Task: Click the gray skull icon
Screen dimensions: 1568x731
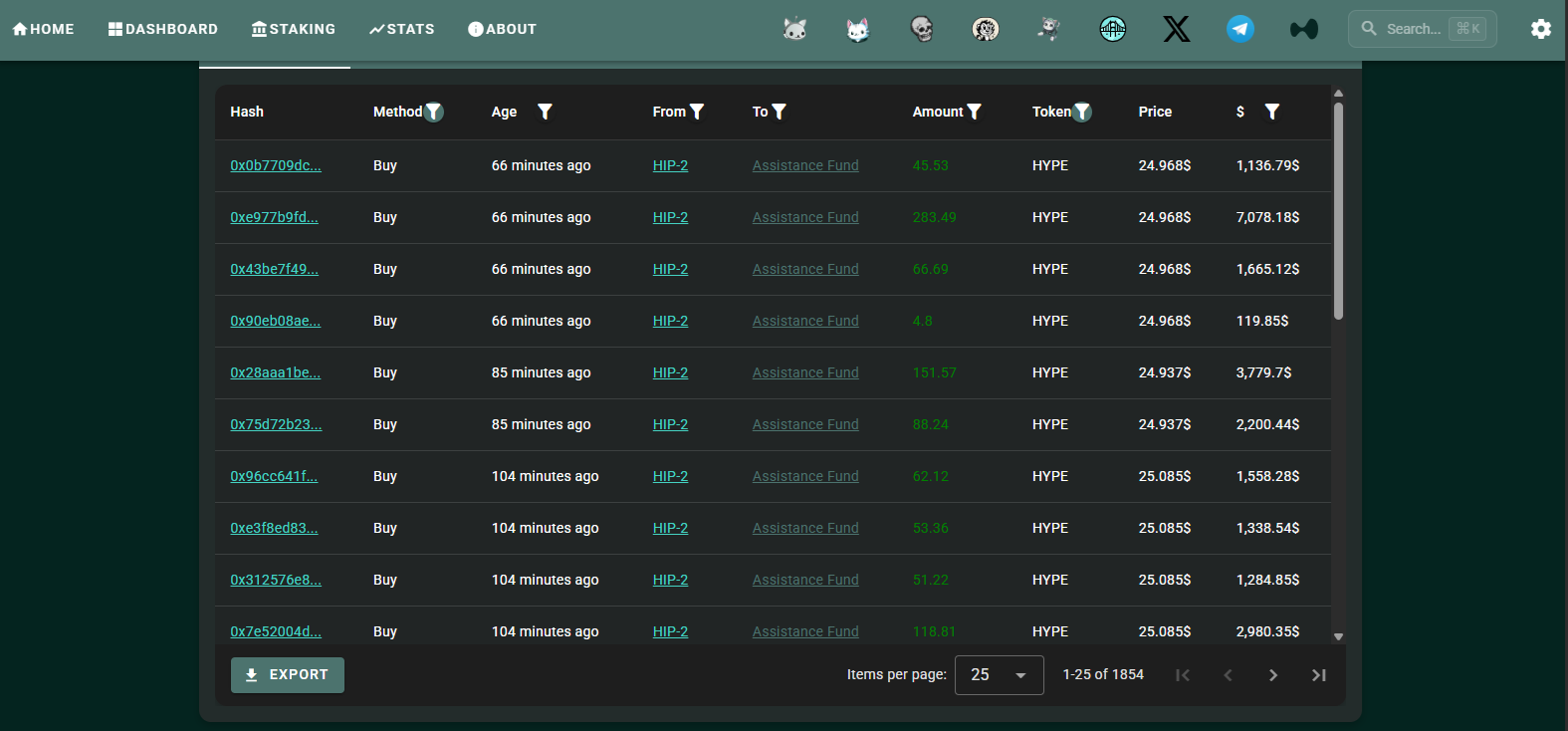Action: tap(922, 30)
